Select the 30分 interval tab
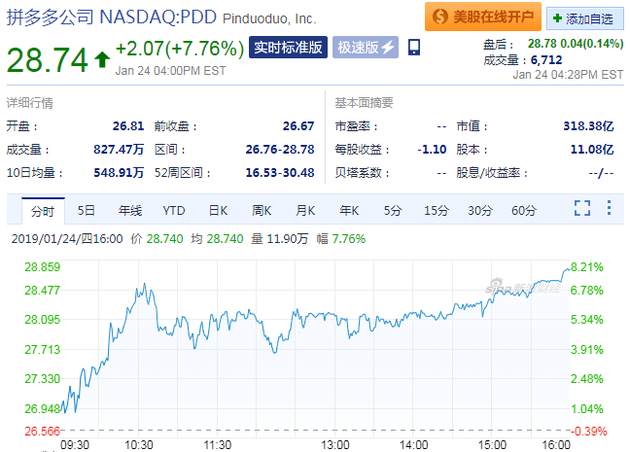Image resolution: width=630 pixels, height=452 pixels. (480, 210)
